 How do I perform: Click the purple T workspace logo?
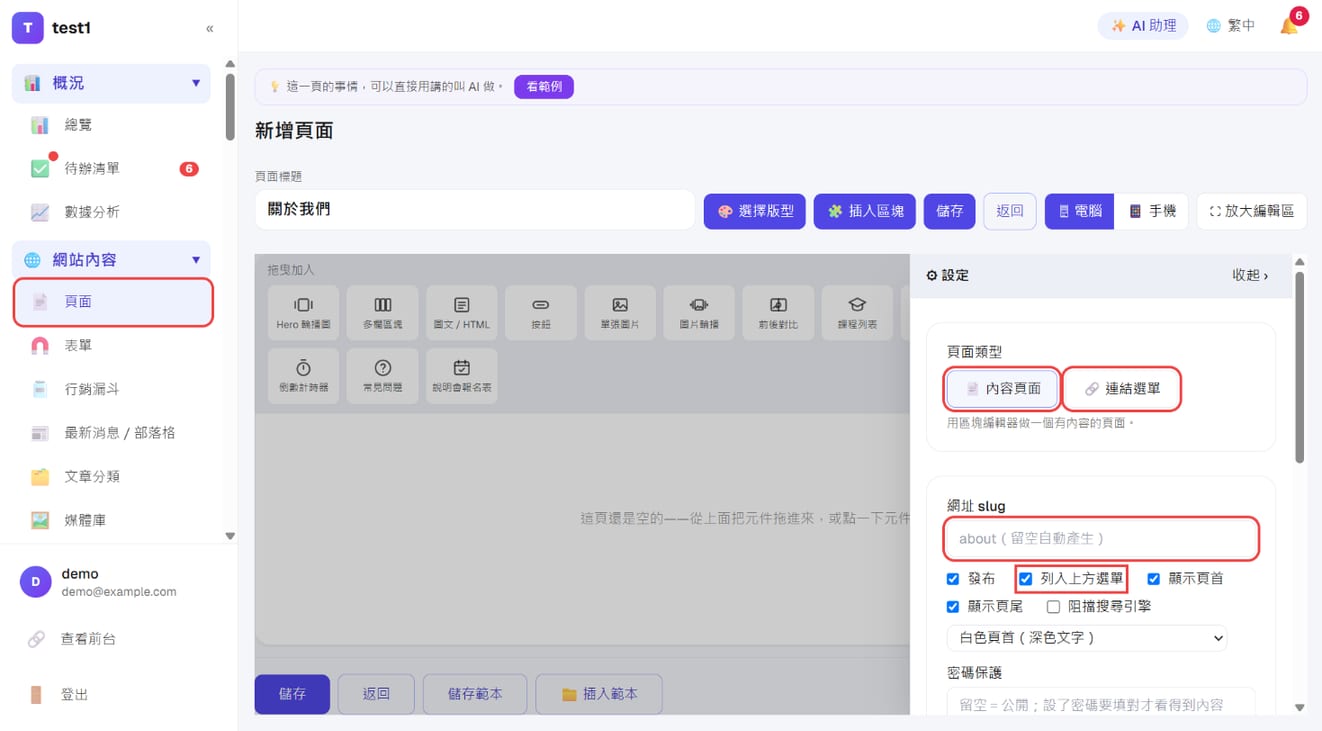[x=27, y=28]
